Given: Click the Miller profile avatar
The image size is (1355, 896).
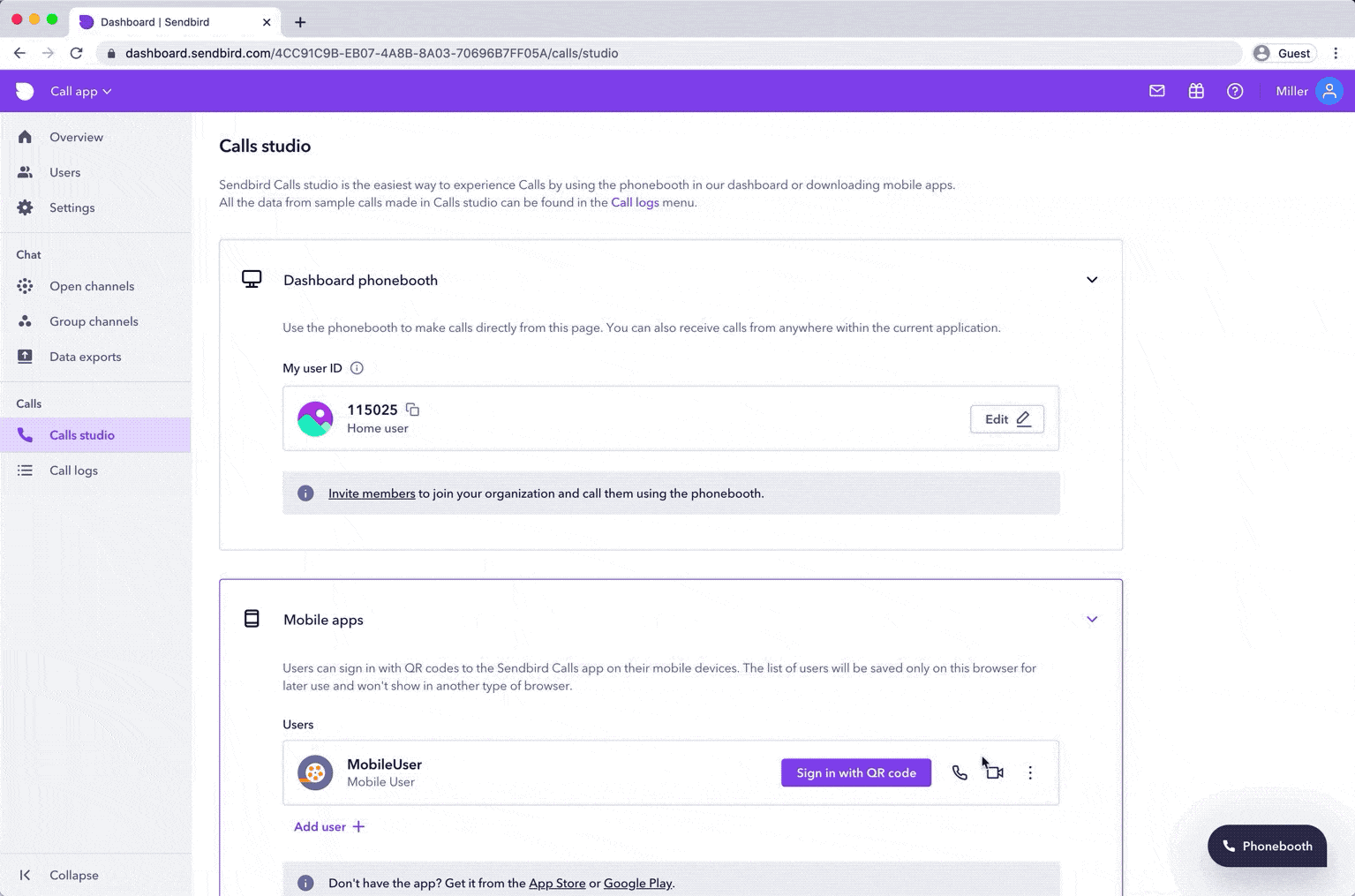Looking at the screenshot, I should click(x=1329, y=91).
